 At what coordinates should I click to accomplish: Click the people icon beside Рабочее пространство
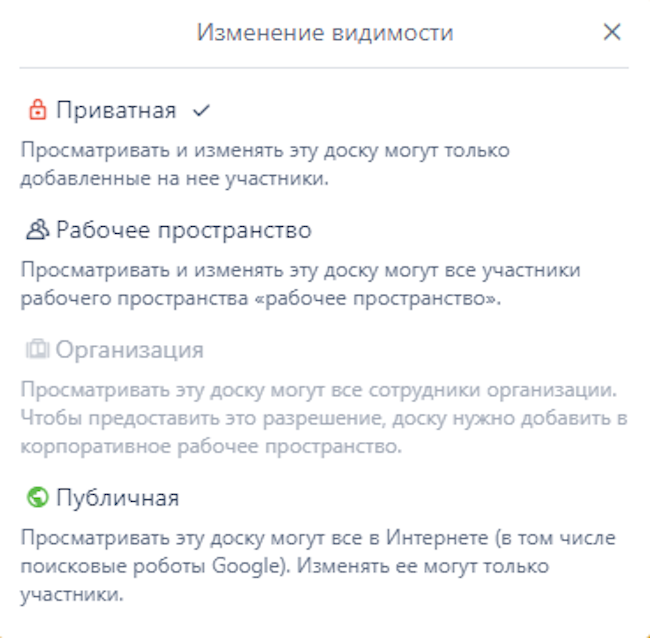(x=37, y=230)
